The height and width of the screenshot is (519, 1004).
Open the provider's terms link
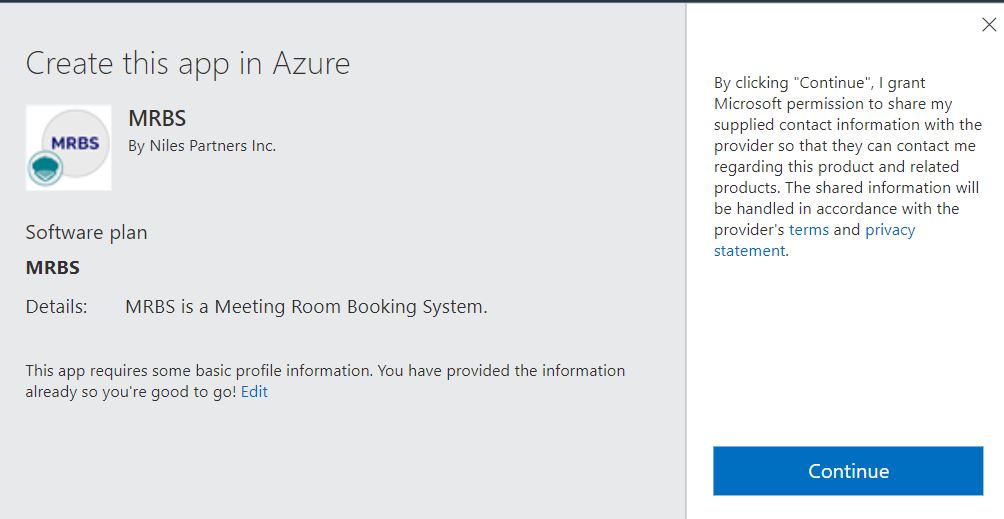click(808, 230)
